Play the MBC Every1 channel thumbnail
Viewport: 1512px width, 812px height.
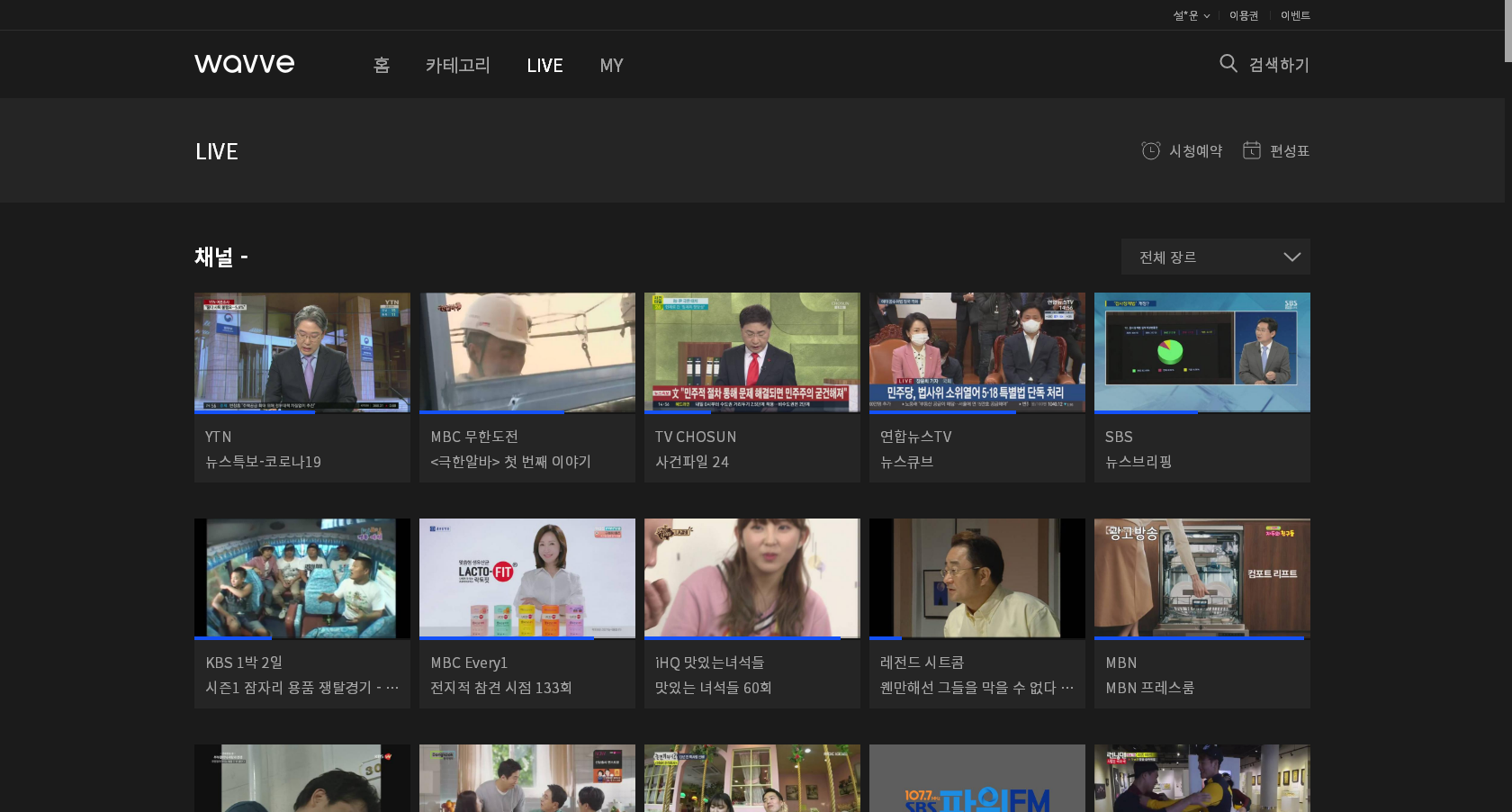(x=527, y=578)
